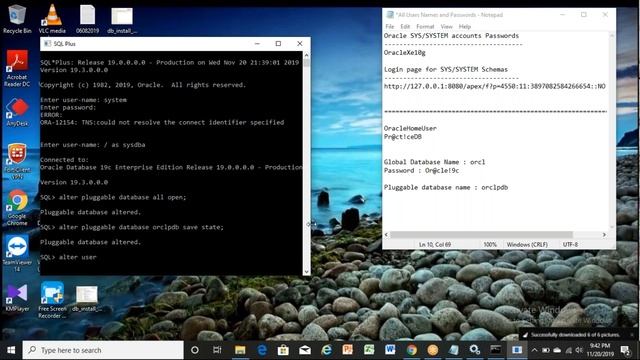Open Free Screen Recorder desktop icon

[52, 300]
